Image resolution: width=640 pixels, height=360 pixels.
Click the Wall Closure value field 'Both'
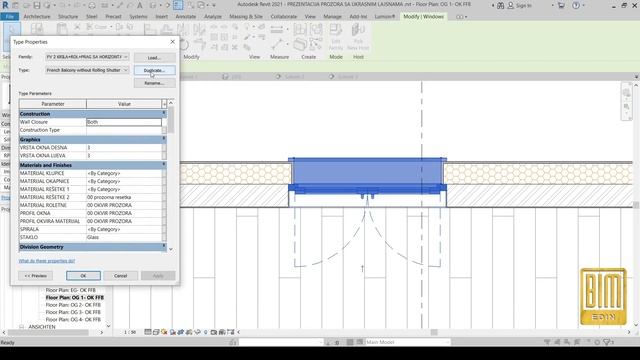point(124,122)
